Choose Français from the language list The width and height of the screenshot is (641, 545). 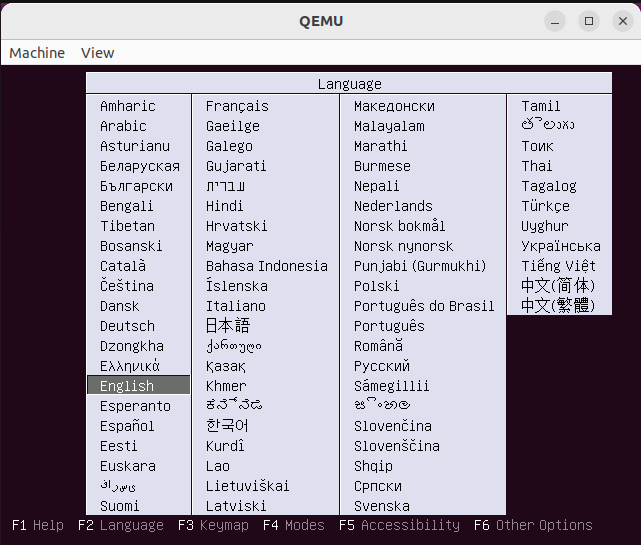237,106
